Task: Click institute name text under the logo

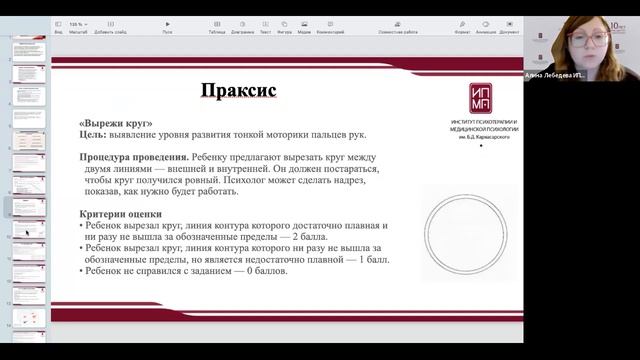Action: (x=484, y=129)
